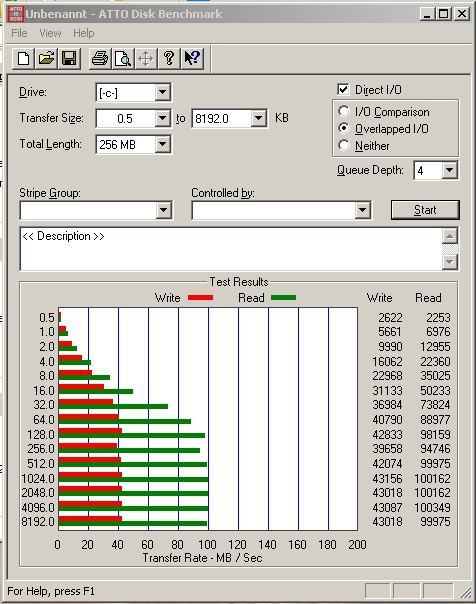Click the green Read legend swatch

(283, 297)
